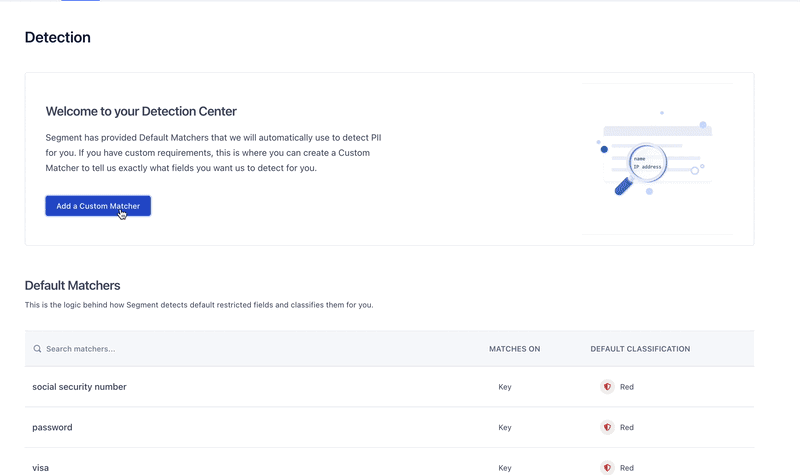Open the visa matcher row

click(40, 467)
